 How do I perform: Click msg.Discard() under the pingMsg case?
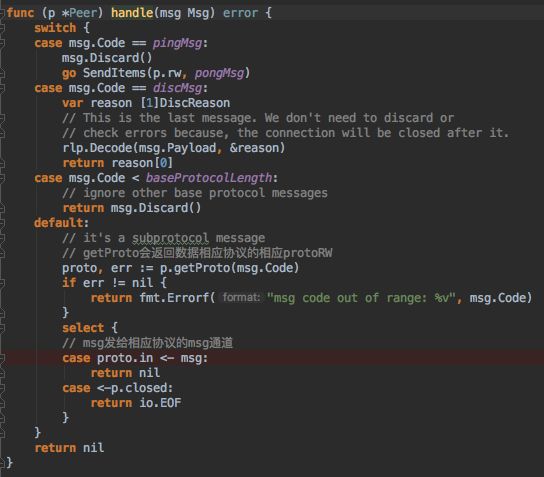tap(107, 58)
